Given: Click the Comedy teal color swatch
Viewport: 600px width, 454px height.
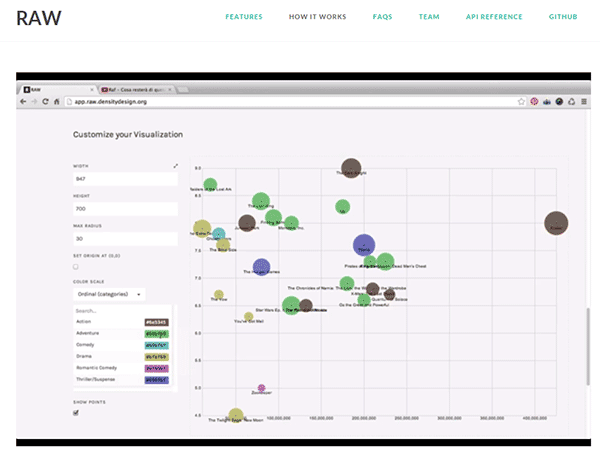Looking at the screenshot, I should [x=157, y=345].
